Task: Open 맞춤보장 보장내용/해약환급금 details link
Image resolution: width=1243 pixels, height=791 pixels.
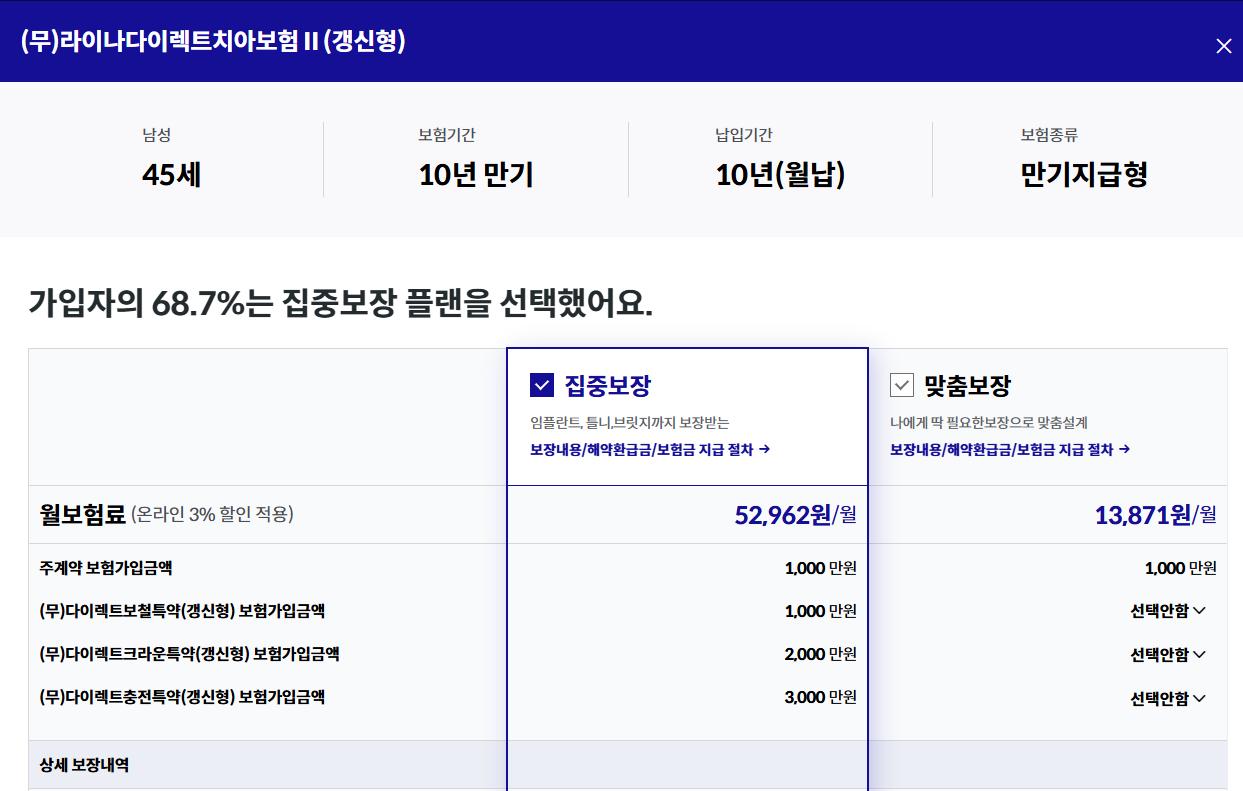Action: [x=1009, y=450]
